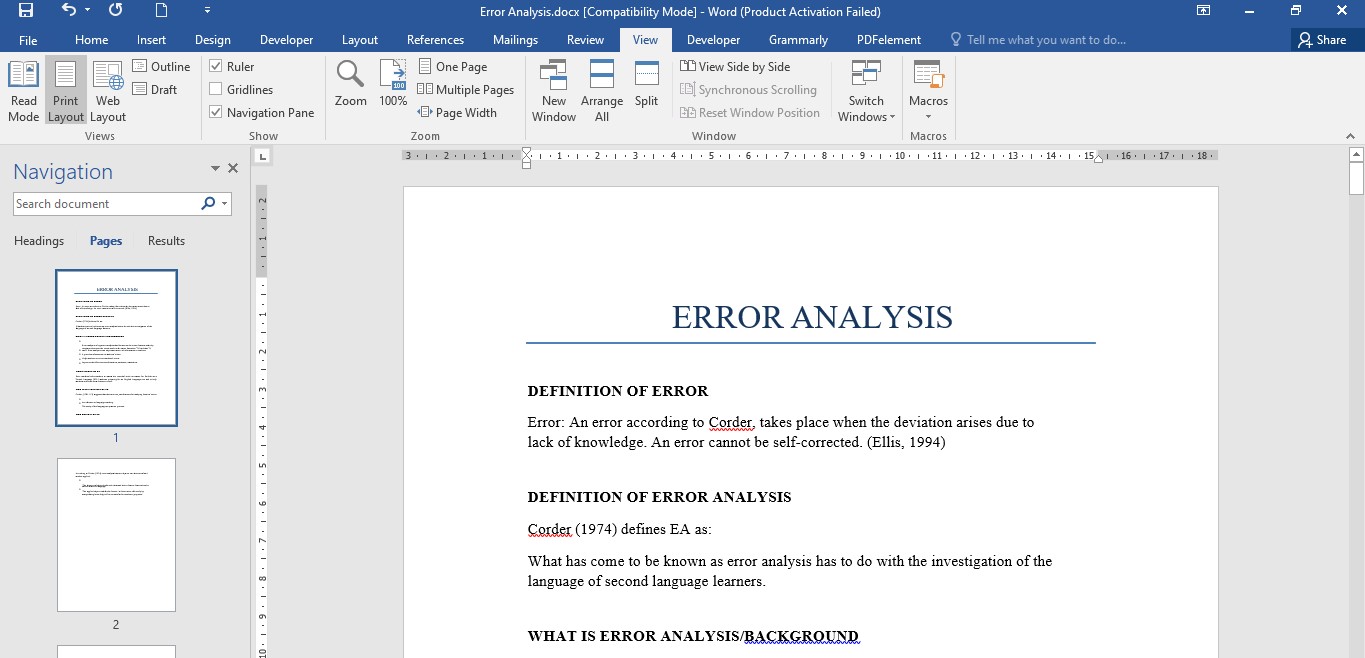Viewport: 1365px width, 658px height.
Task: Click the Share button
Action: 1321,40
